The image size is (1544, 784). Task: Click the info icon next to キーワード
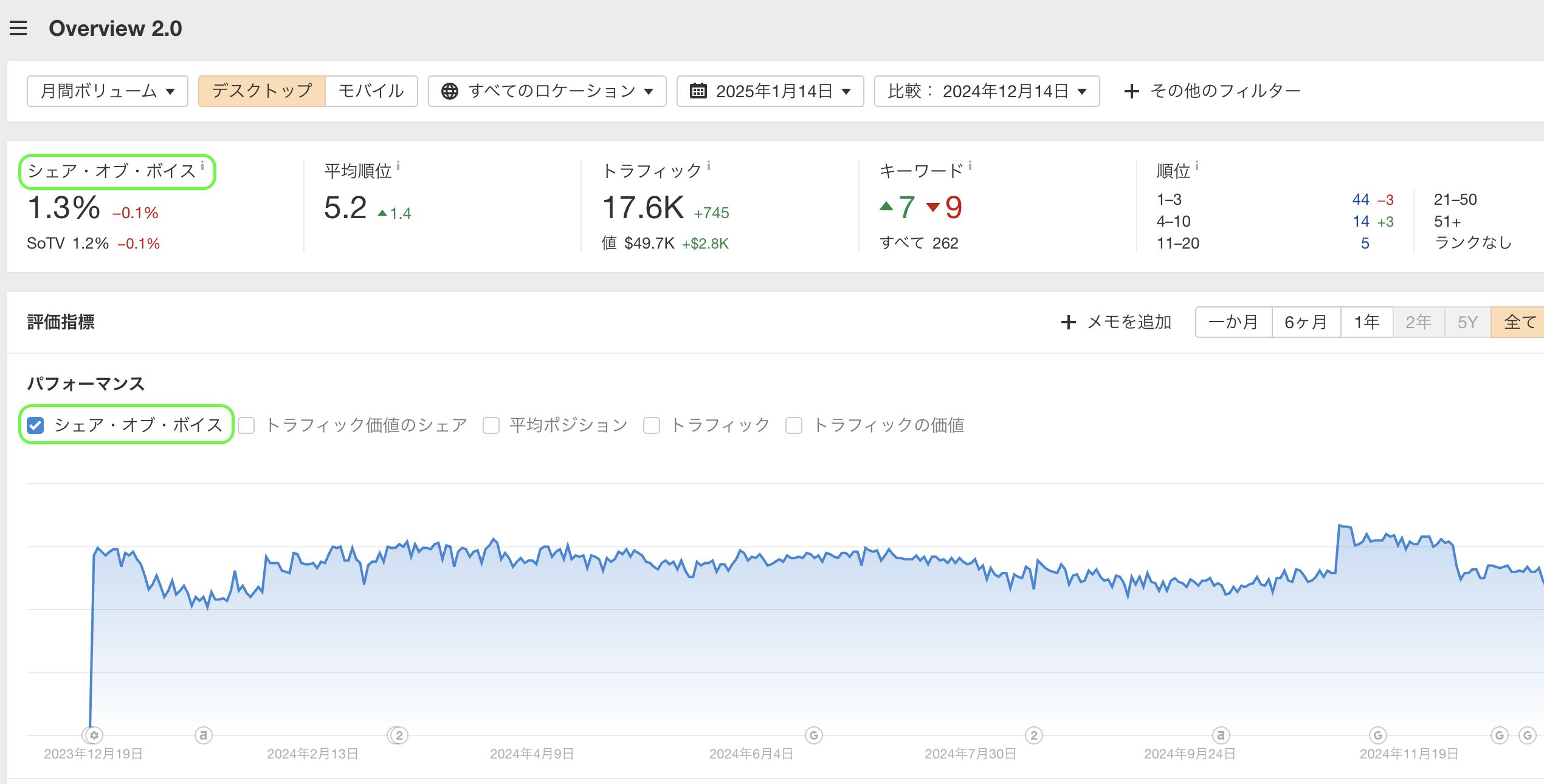coord(970,165)
